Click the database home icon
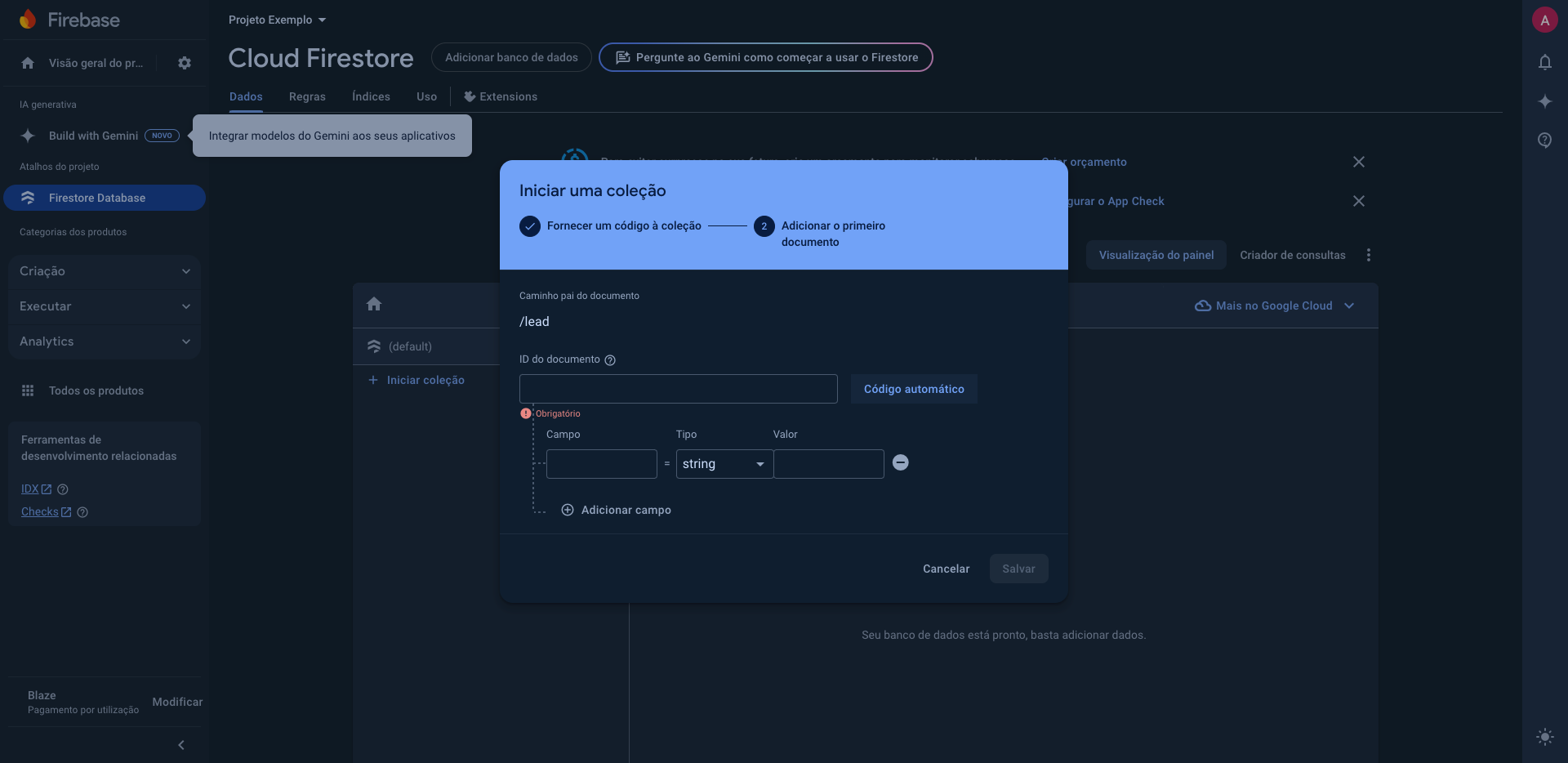Viewport: 1568px width, 763px height. (374, 304)
